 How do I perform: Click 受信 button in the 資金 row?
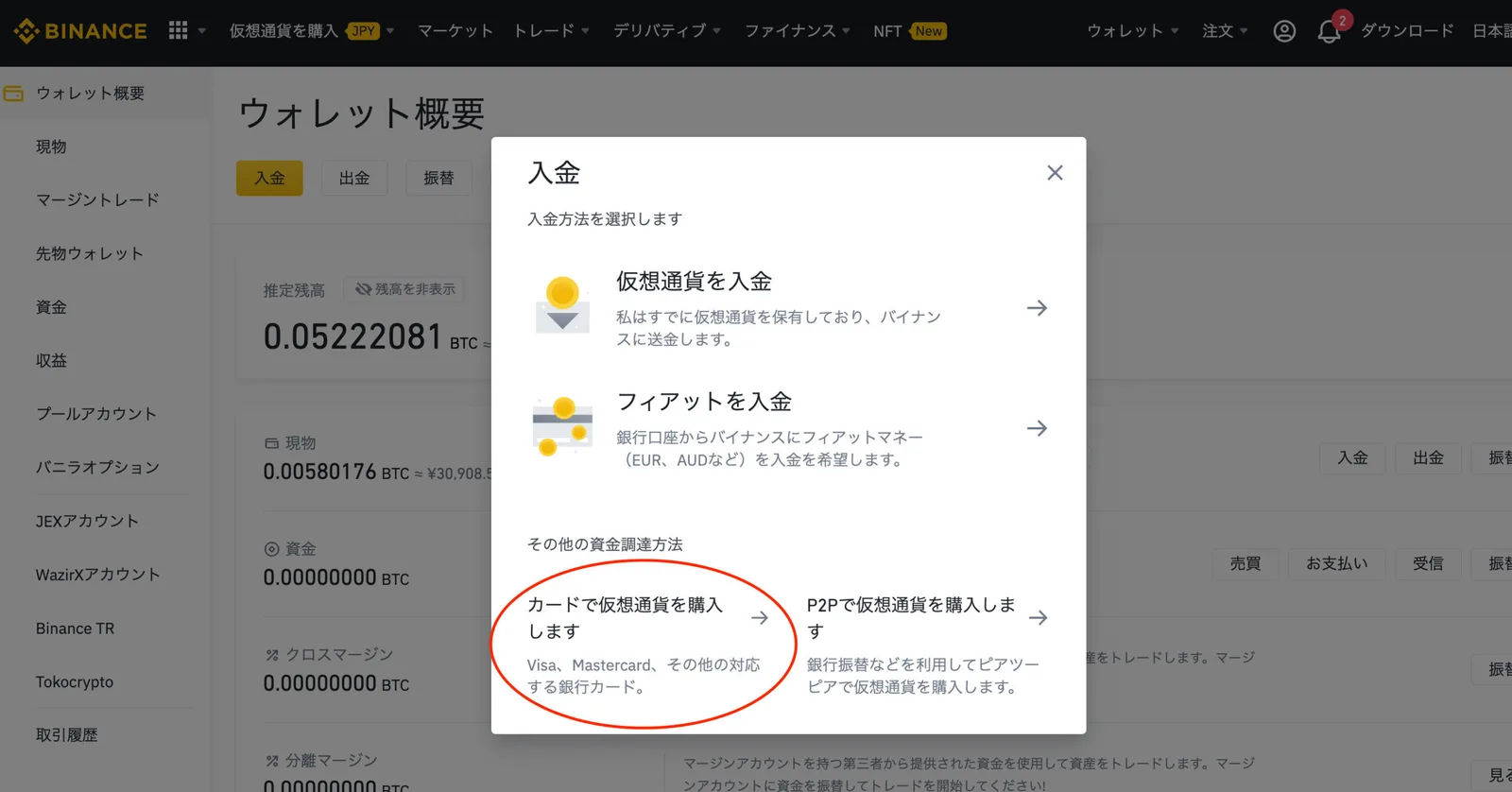(x=1428, y=563)
